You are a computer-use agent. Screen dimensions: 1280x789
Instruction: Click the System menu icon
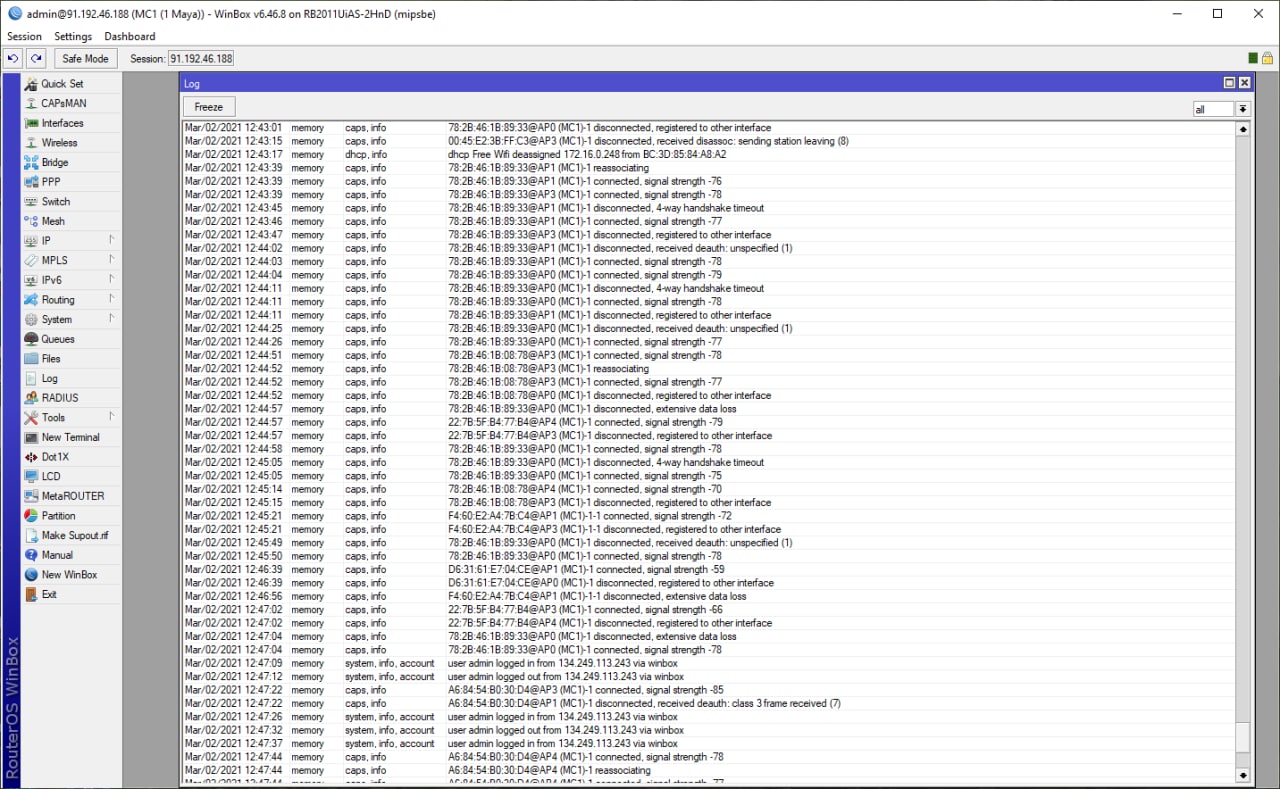31,320
